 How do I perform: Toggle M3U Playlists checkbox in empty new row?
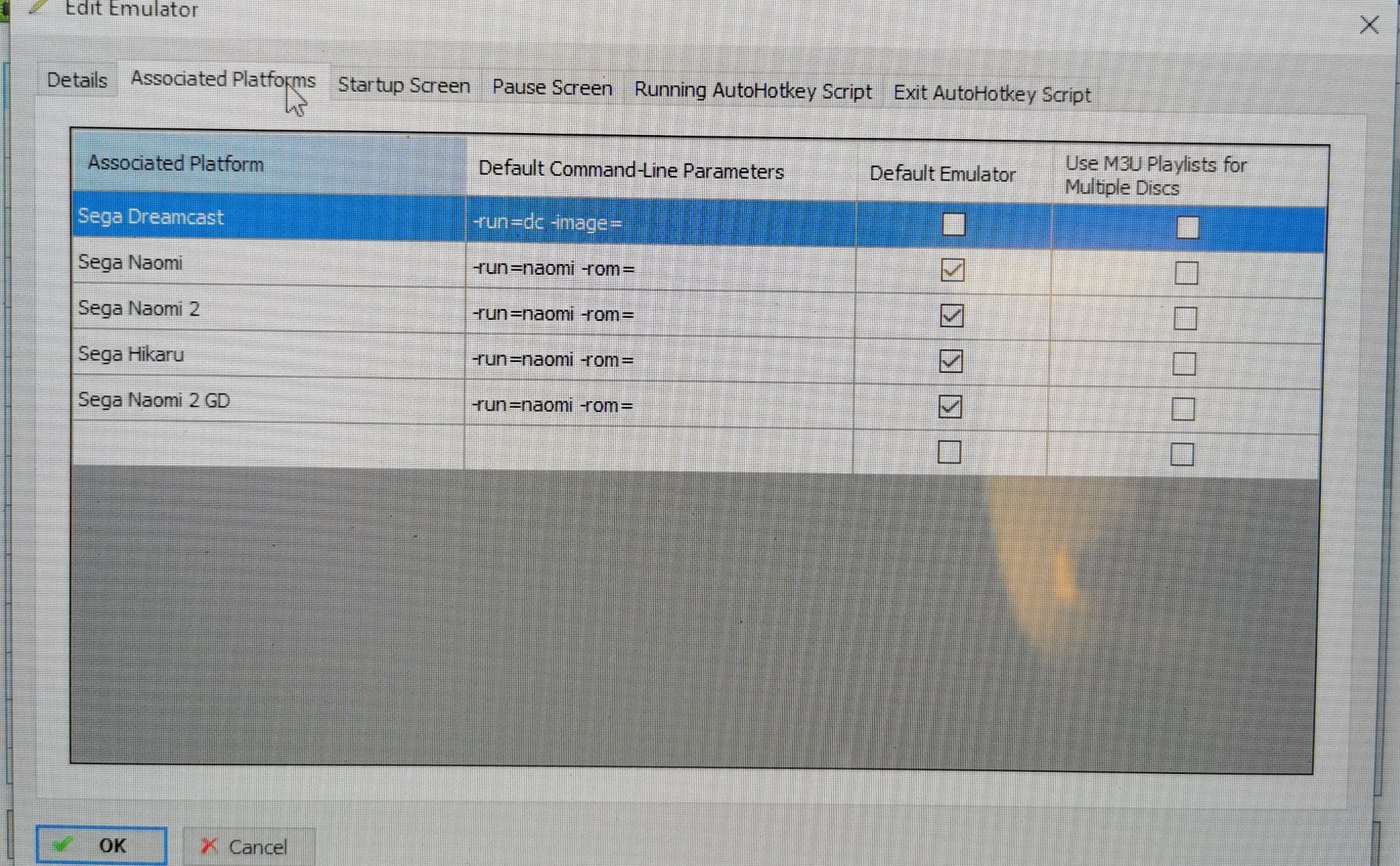tap(1182, 454)
